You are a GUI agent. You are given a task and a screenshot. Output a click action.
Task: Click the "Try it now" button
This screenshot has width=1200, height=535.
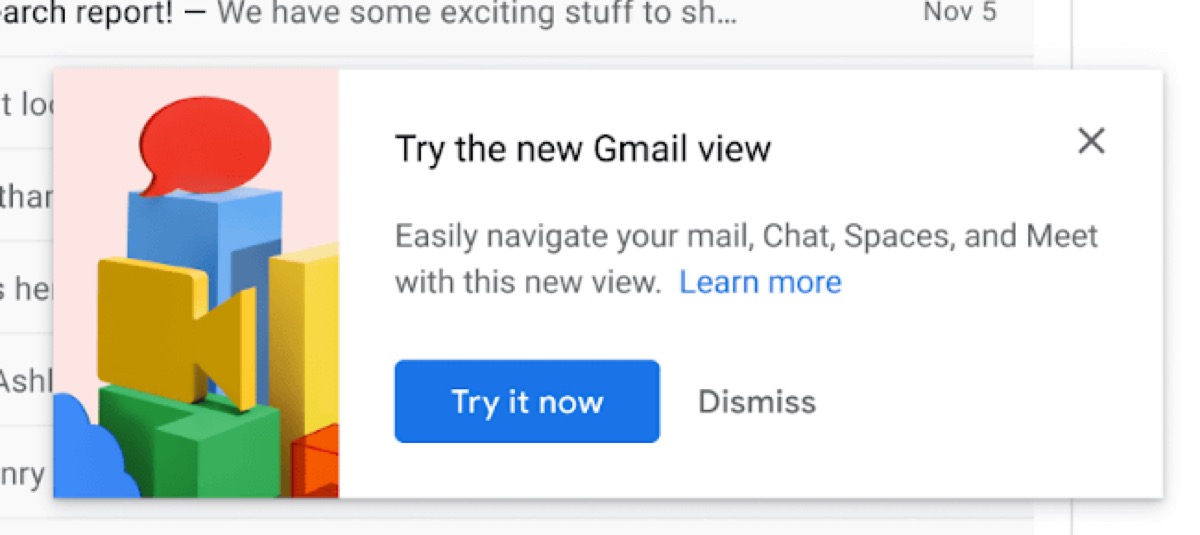click(x=527, y=401)
